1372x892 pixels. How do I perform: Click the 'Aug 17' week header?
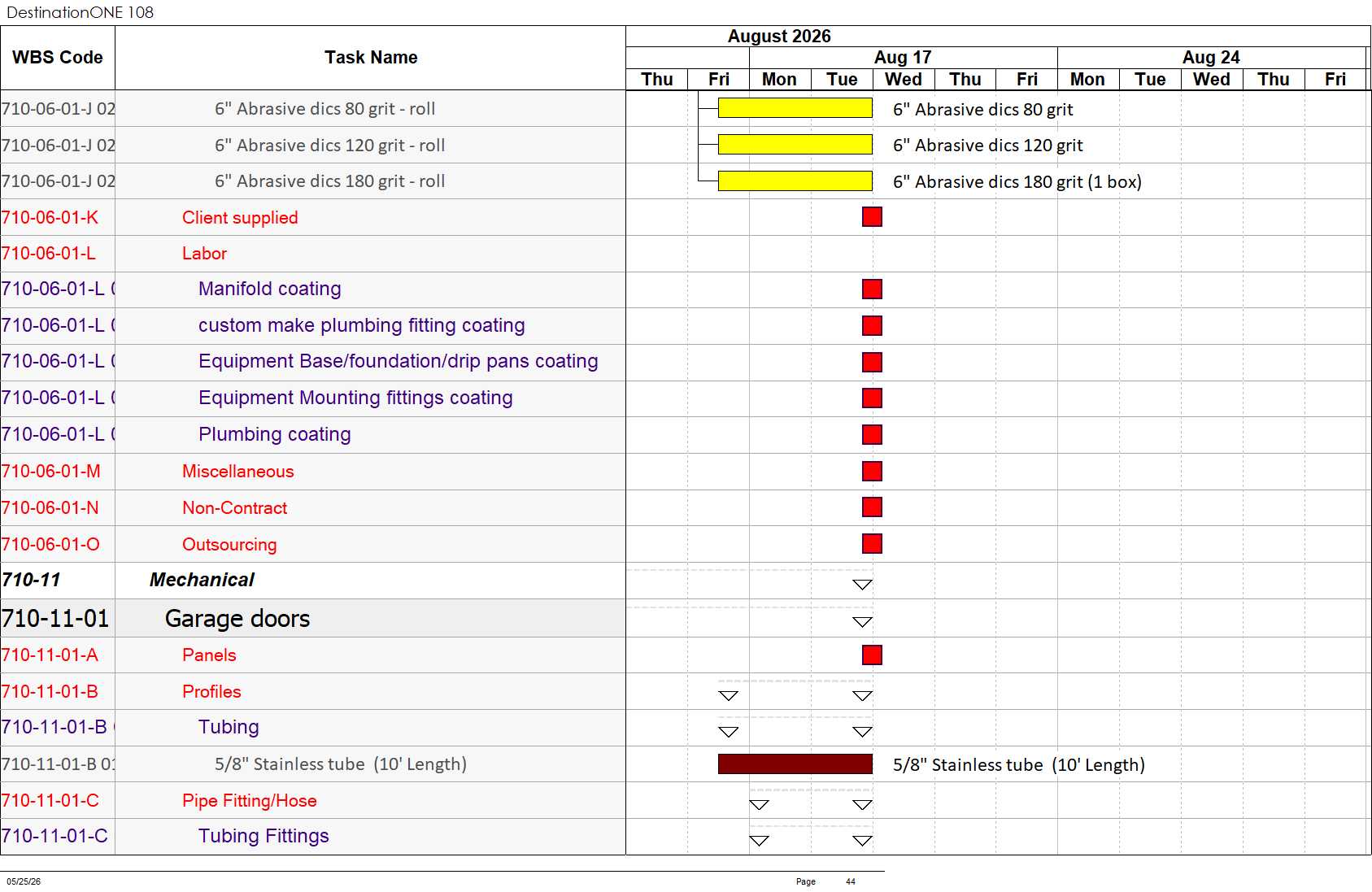903,57
